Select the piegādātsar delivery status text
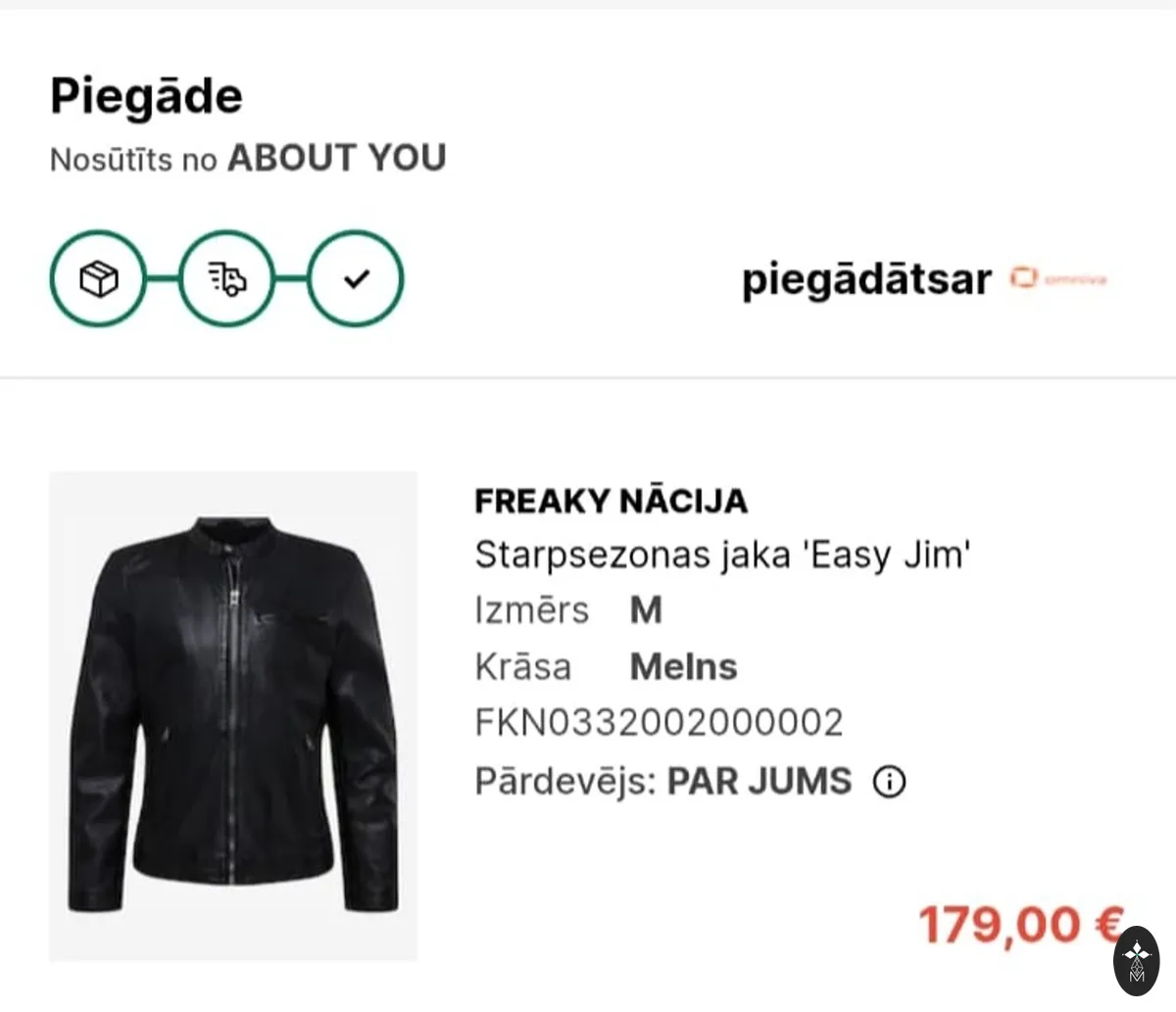The image size is (1176, 1012). pos(866,280)
